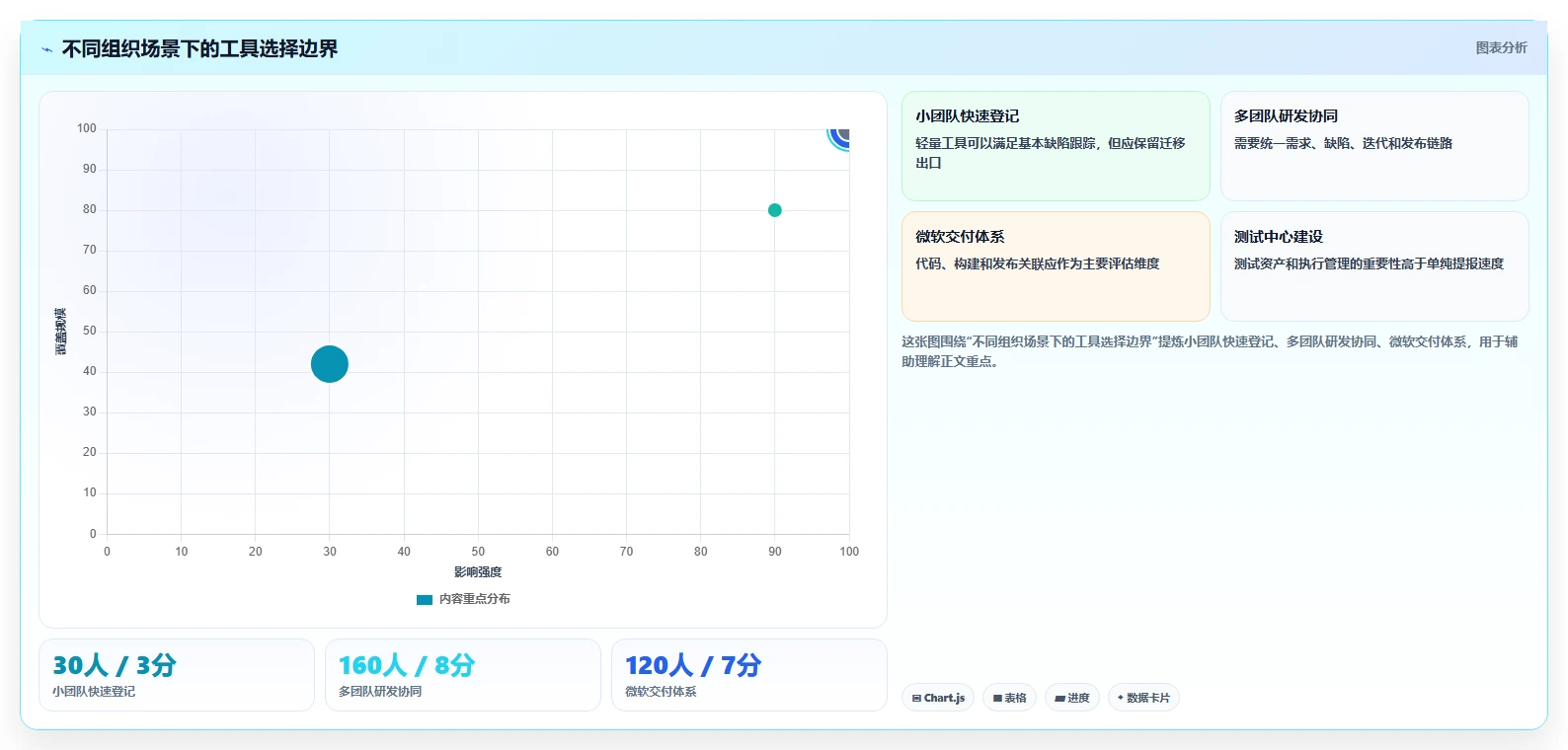
Task: Toggle the 内容重点分布 legend color box
Action: coord(425,599)
